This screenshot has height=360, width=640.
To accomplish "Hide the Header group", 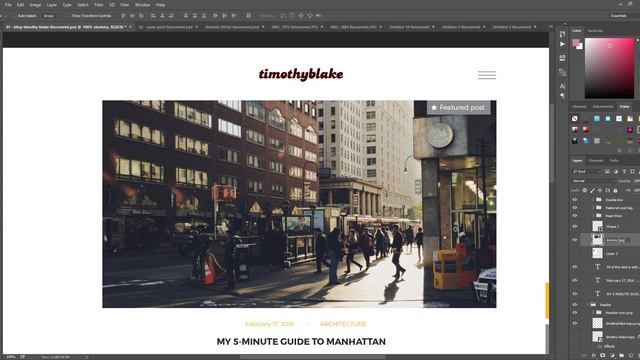I will [x=575, y=304].
